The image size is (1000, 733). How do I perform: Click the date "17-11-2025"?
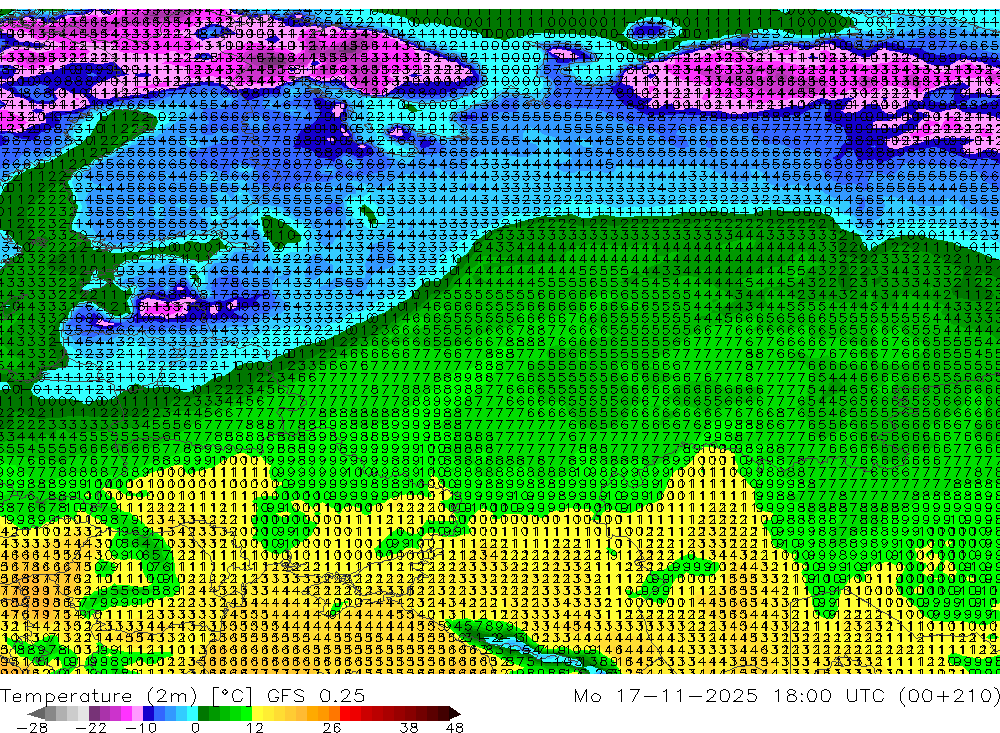[x=687, y=695]
